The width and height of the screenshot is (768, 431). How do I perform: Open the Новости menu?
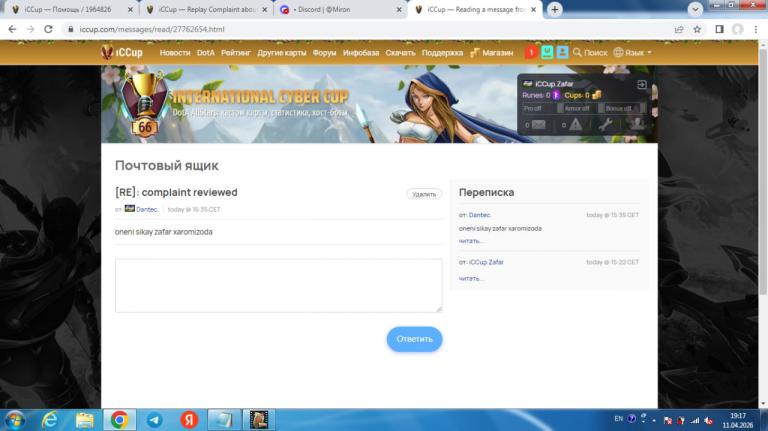(x=174, y=52)
